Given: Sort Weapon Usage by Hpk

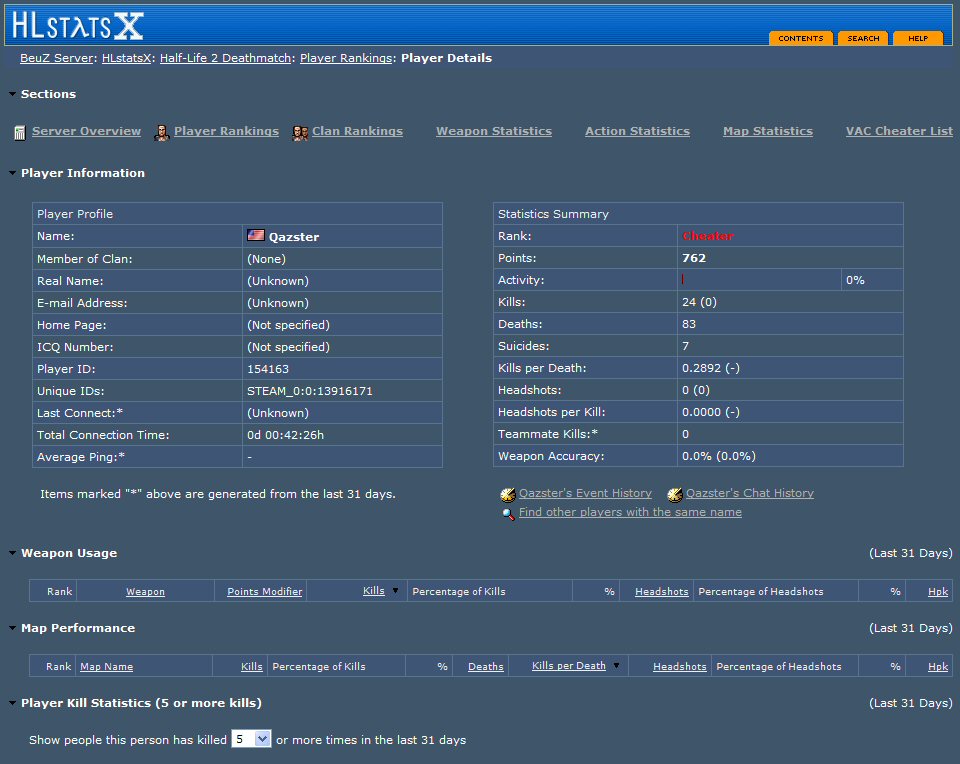Looking at the screenshot, I should 937,591.
